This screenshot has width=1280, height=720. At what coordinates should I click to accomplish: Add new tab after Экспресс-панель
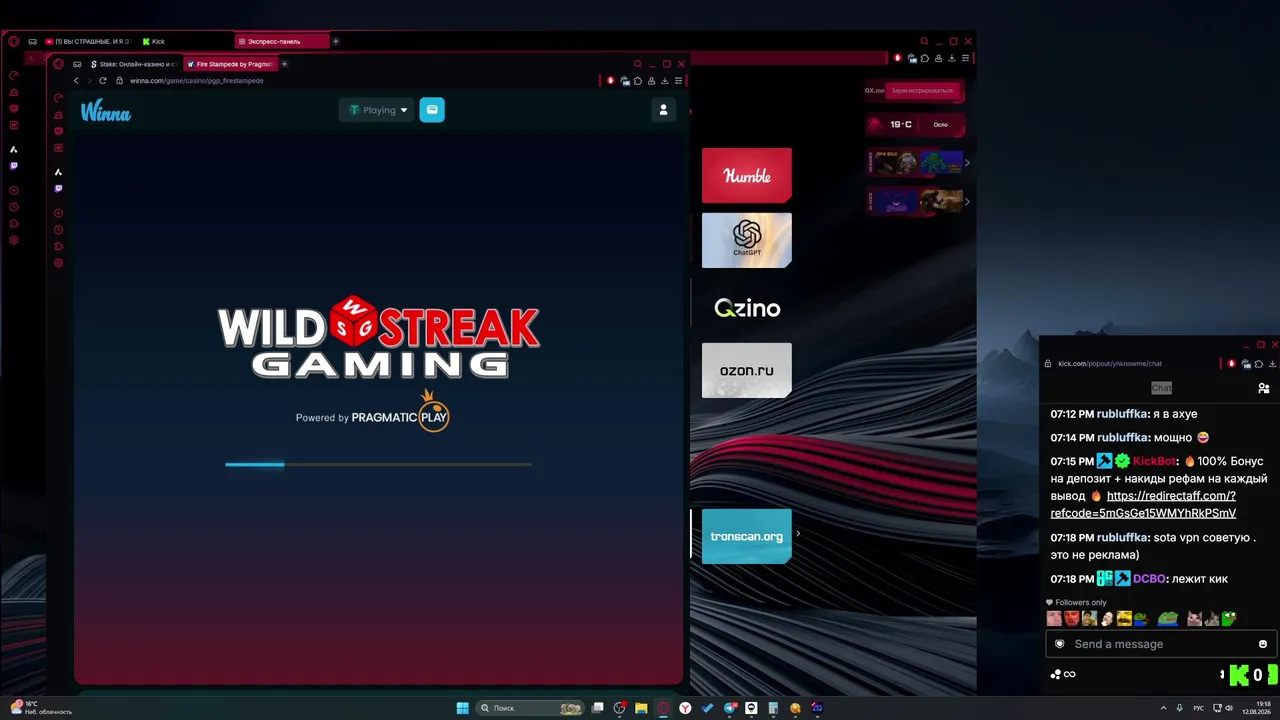pos(336,41)
